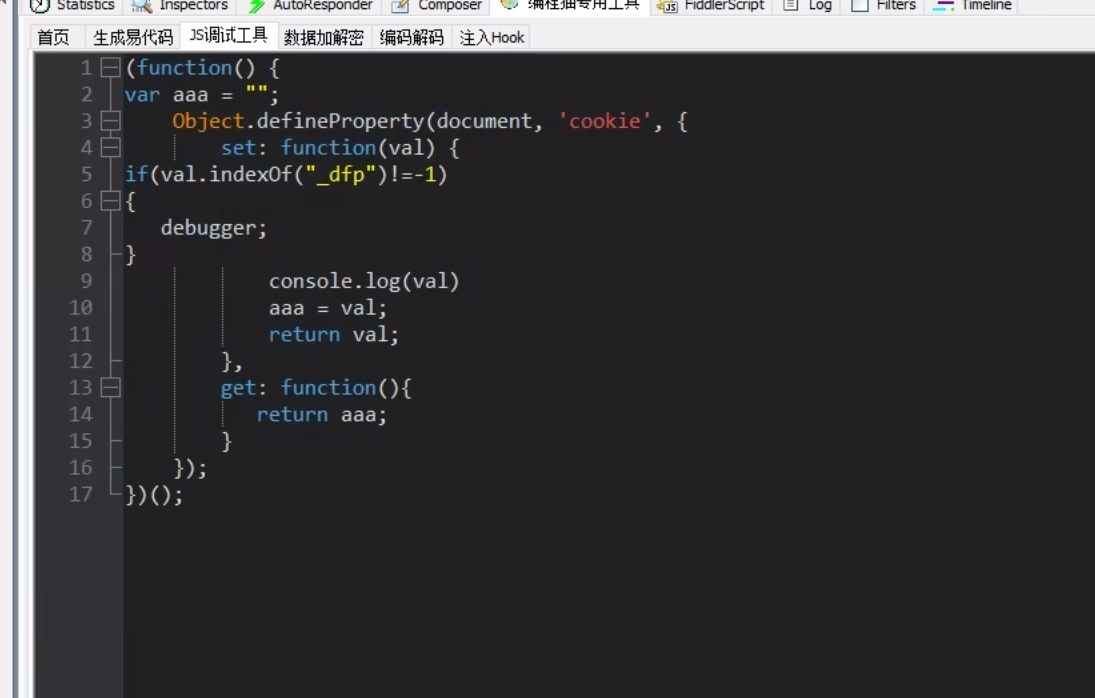Click the 'cookie' string literal

point(605,121)
